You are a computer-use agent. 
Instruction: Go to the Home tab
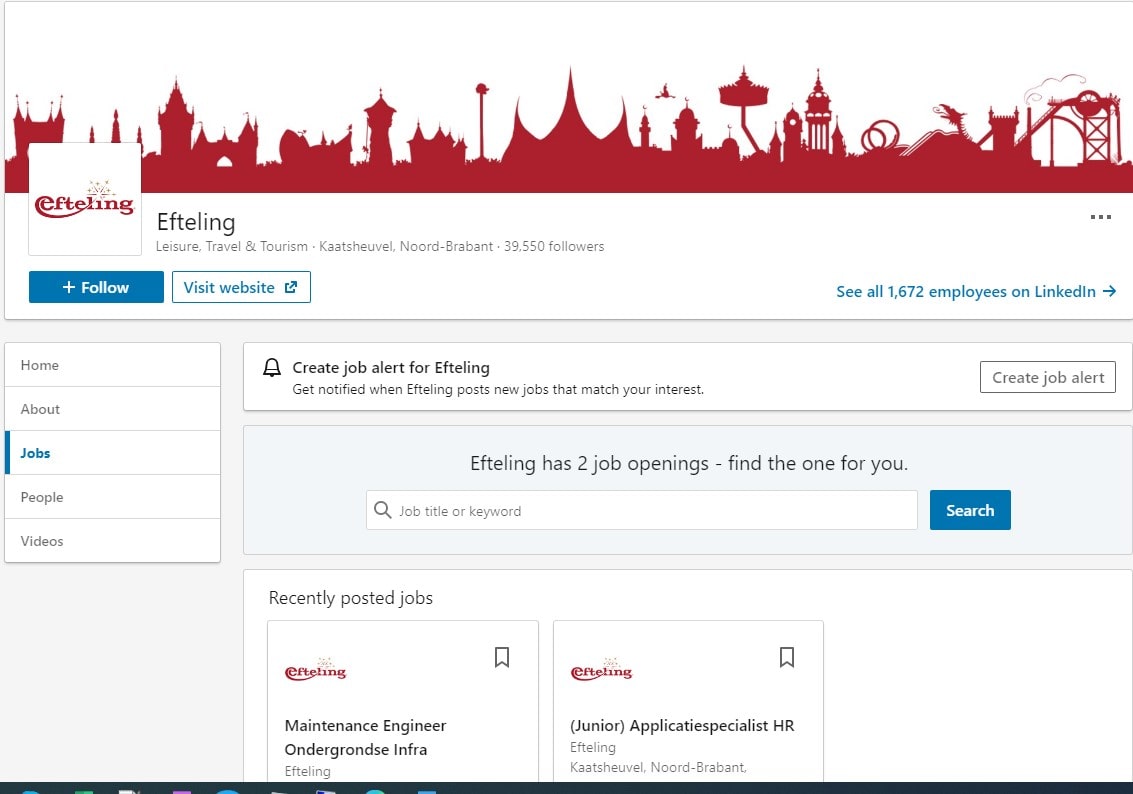[113, 365]
